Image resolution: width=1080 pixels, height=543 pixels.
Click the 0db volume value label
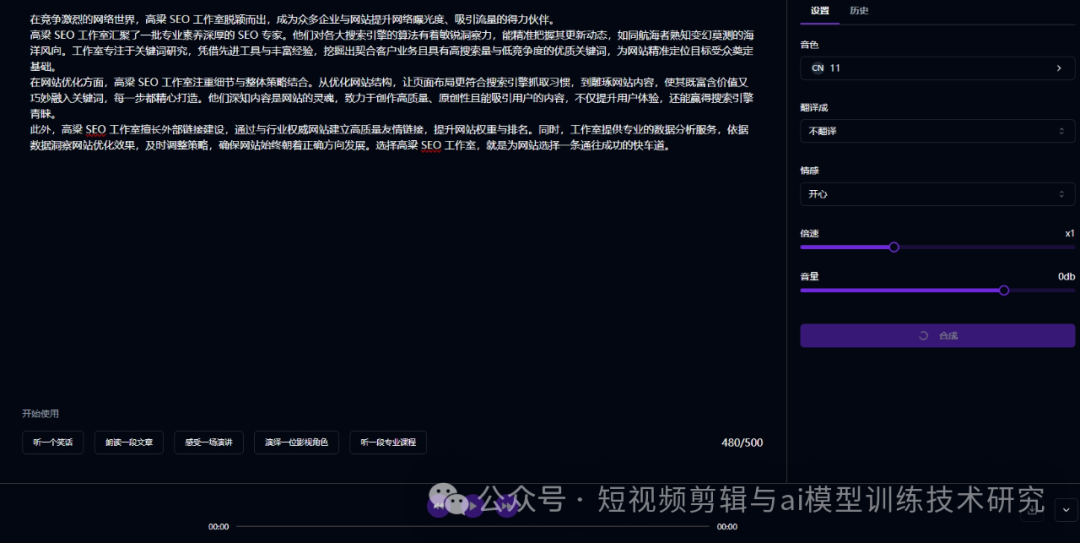(1066, 276)
